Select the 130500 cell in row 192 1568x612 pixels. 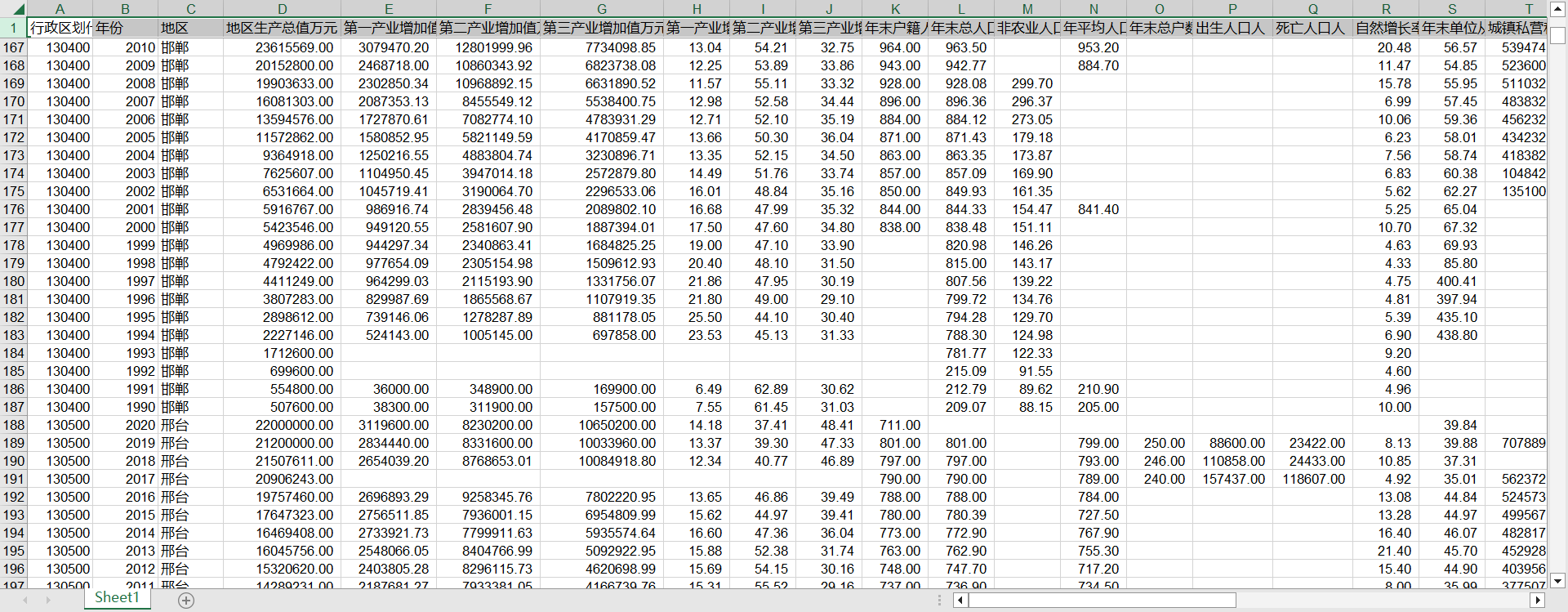60,497
